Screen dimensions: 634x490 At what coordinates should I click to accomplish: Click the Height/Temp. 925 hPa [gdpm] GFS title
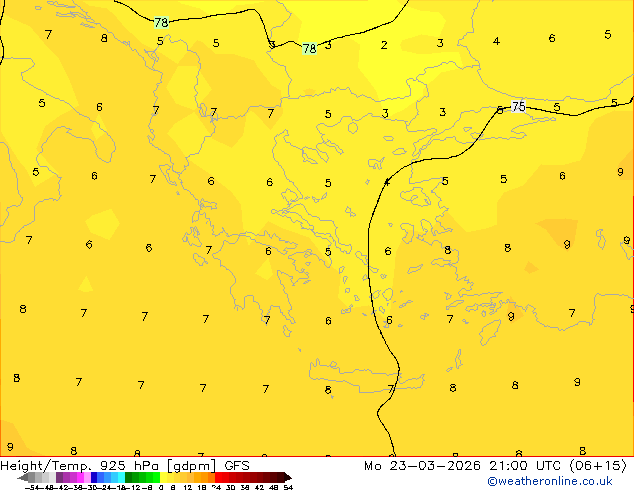coord(125,466)
